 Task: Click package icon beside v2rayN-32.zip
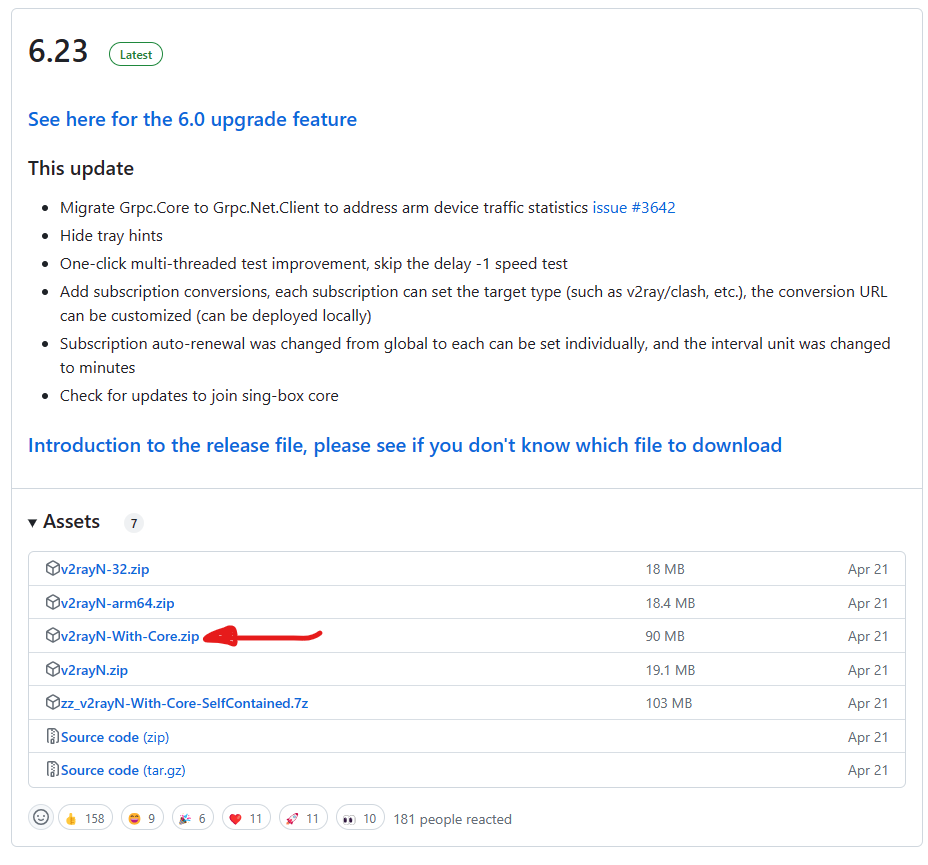pos(53,568)
